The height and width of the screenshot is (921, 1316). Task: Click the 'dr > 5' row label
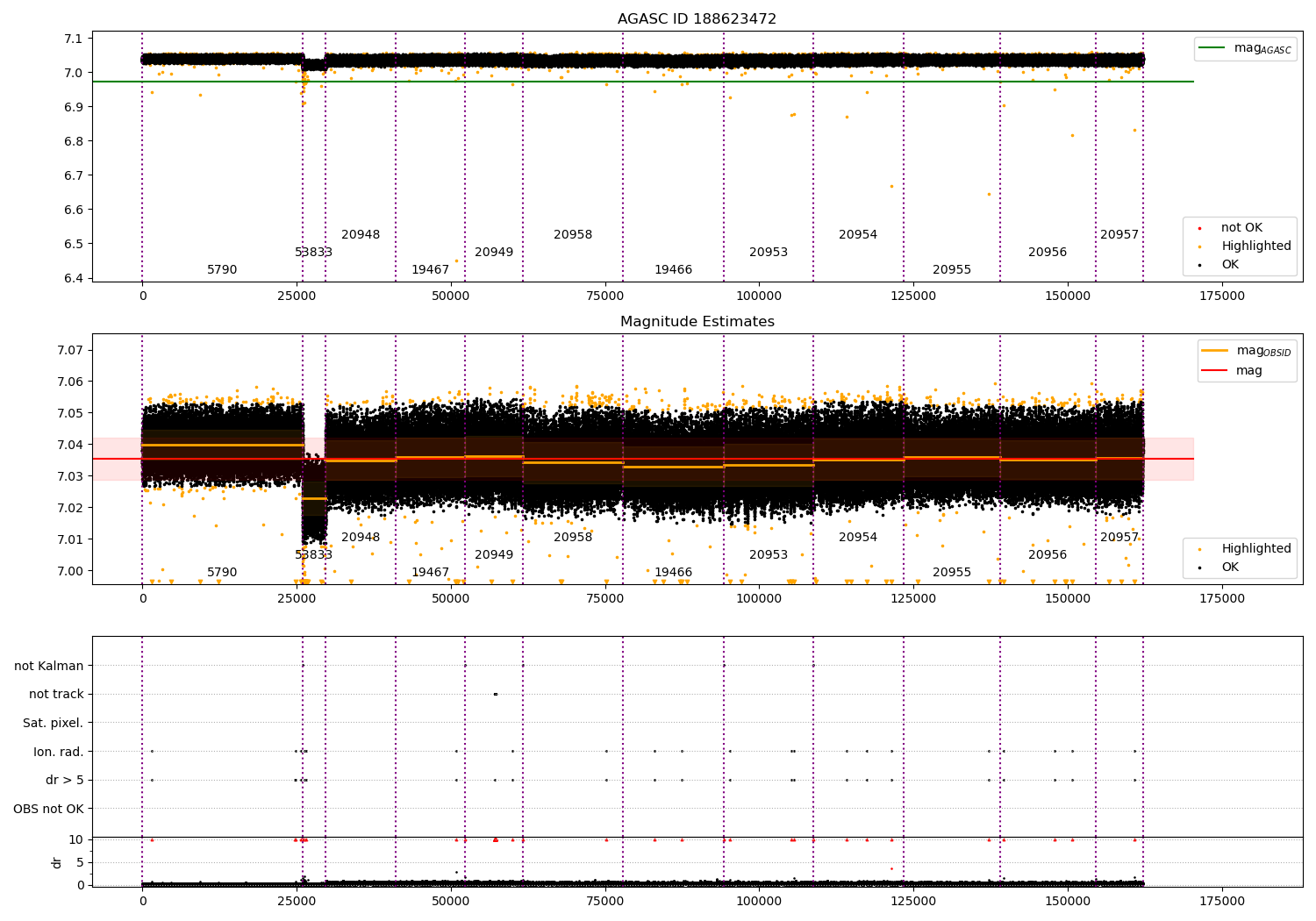[x=65, y=781]
